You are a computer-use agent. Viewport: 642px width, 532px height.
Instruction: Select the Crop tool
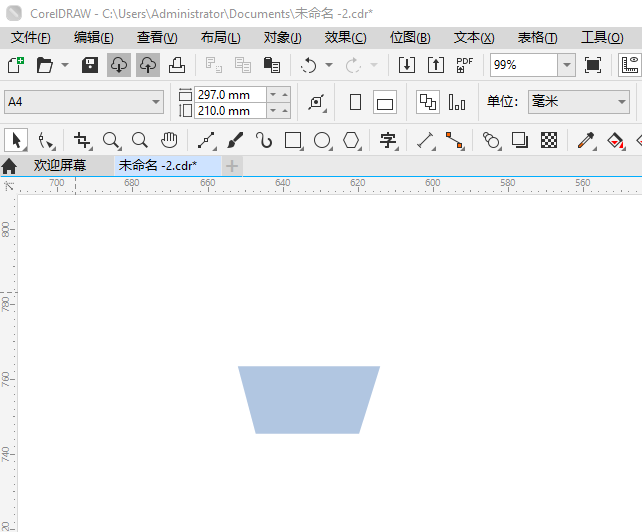[x=82, y=140]
